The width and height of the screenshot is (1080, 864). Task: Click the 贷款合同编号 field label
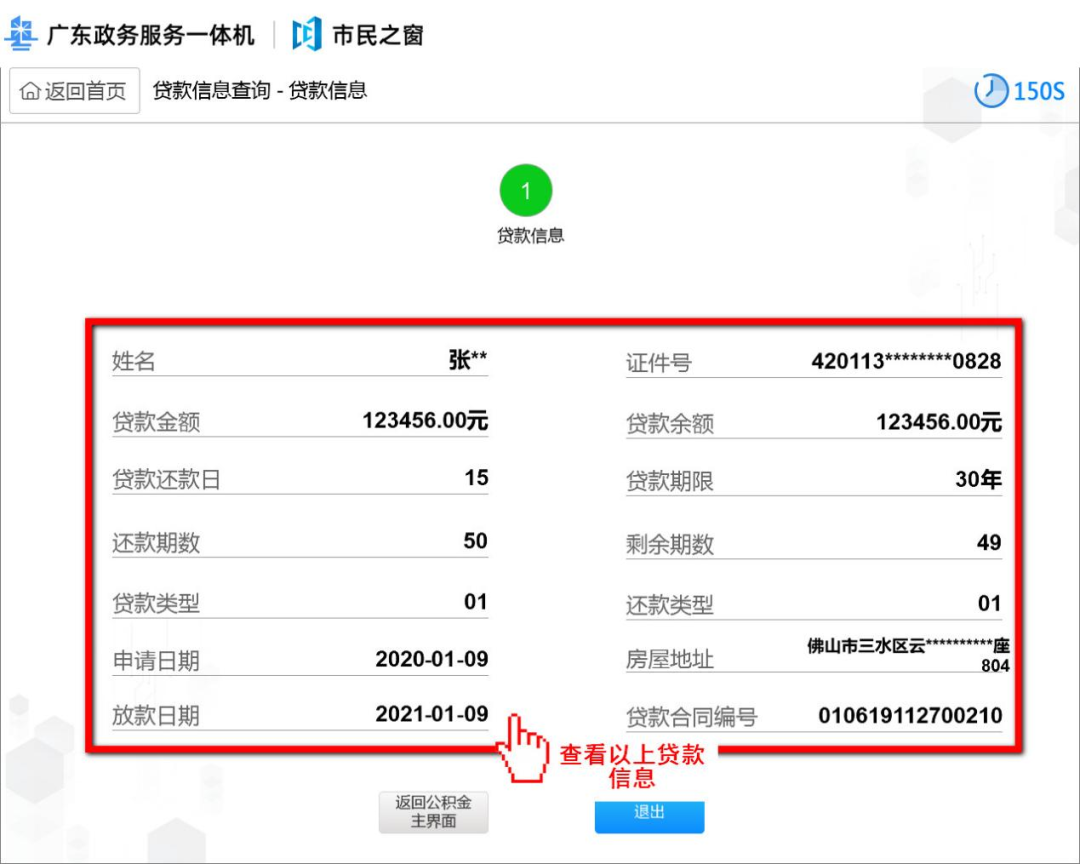692,717
